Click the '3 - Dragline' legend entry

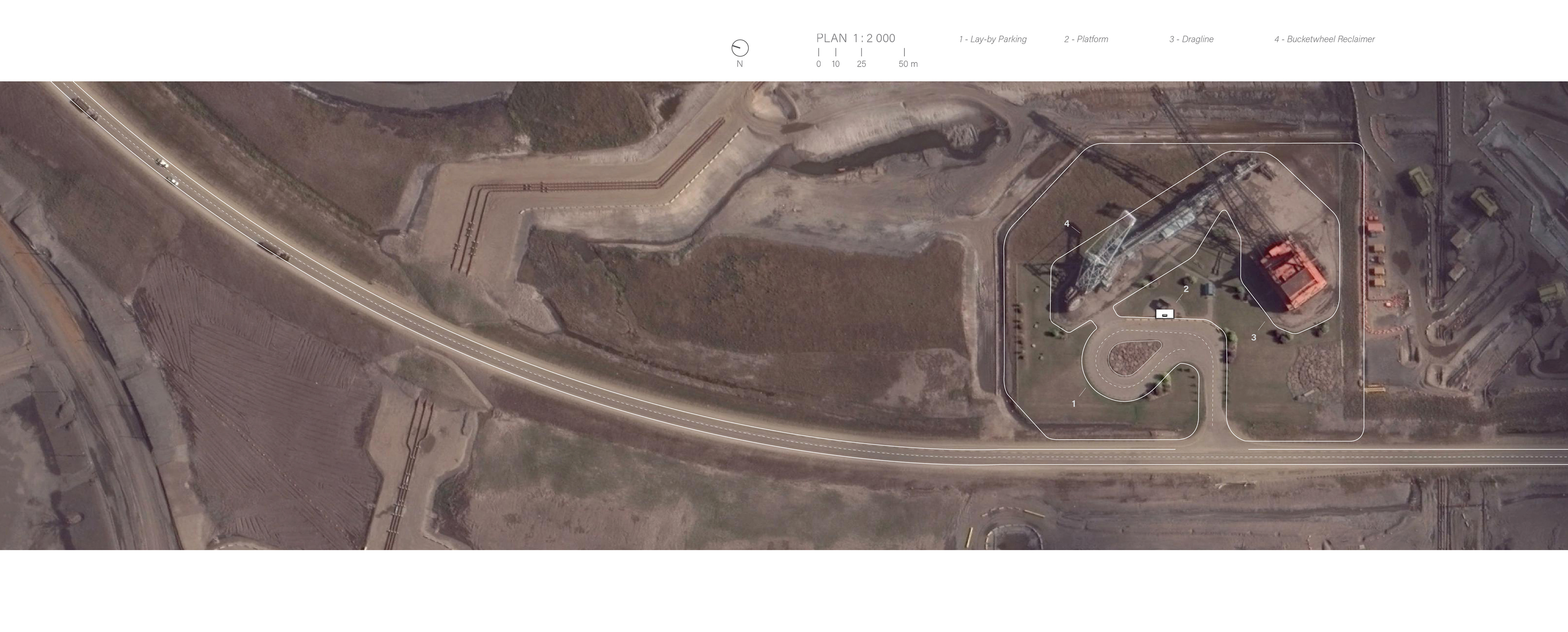(x=1191, y=39)
